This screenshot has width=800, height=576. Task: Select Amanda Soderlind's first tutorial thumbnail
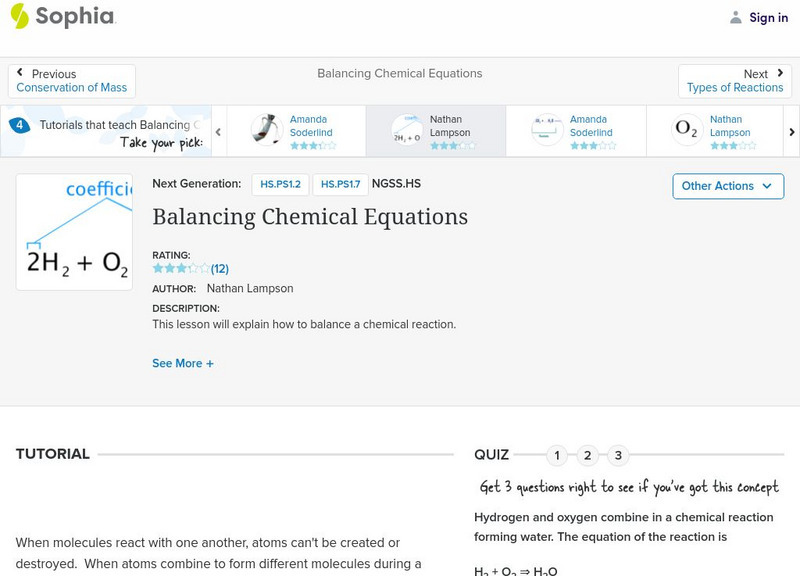click(x=266, y=131)
